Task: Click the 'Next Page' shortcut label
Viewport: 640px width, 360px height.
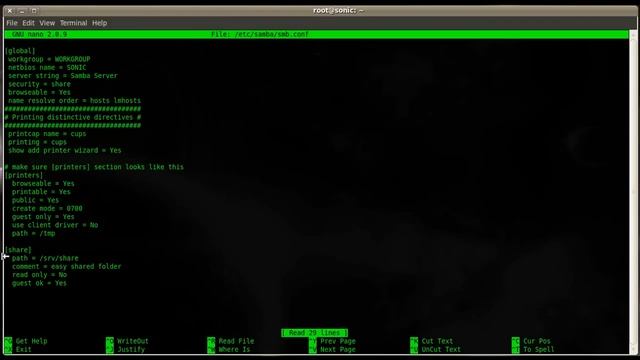Action: pos(338,349)
